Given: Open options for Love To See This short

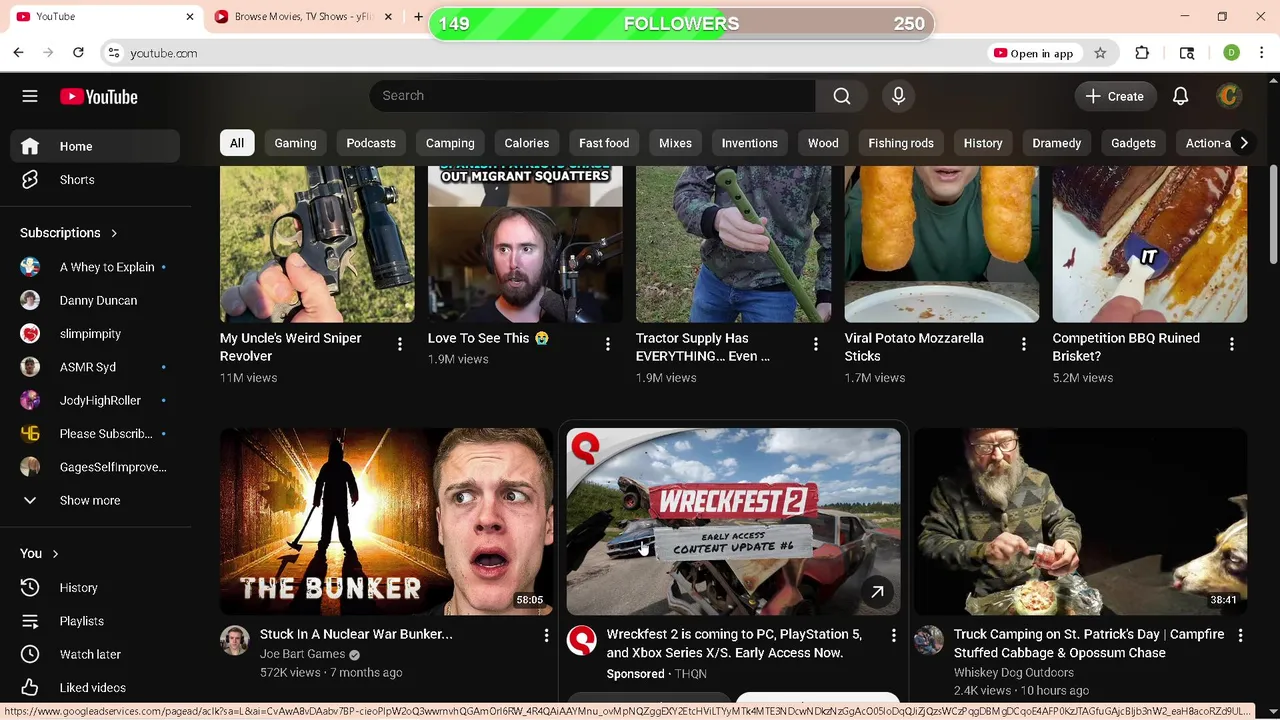Looking at the screenshot, I should pos(607,344).
